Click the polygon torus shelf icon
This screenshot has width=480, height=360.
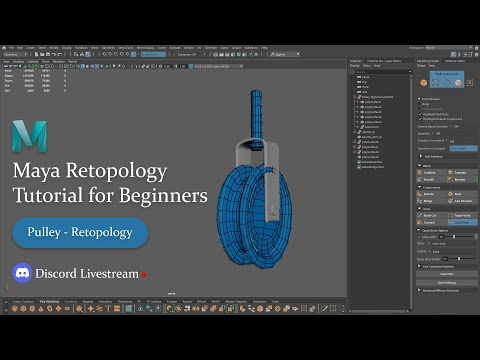(x=50, y=309)
